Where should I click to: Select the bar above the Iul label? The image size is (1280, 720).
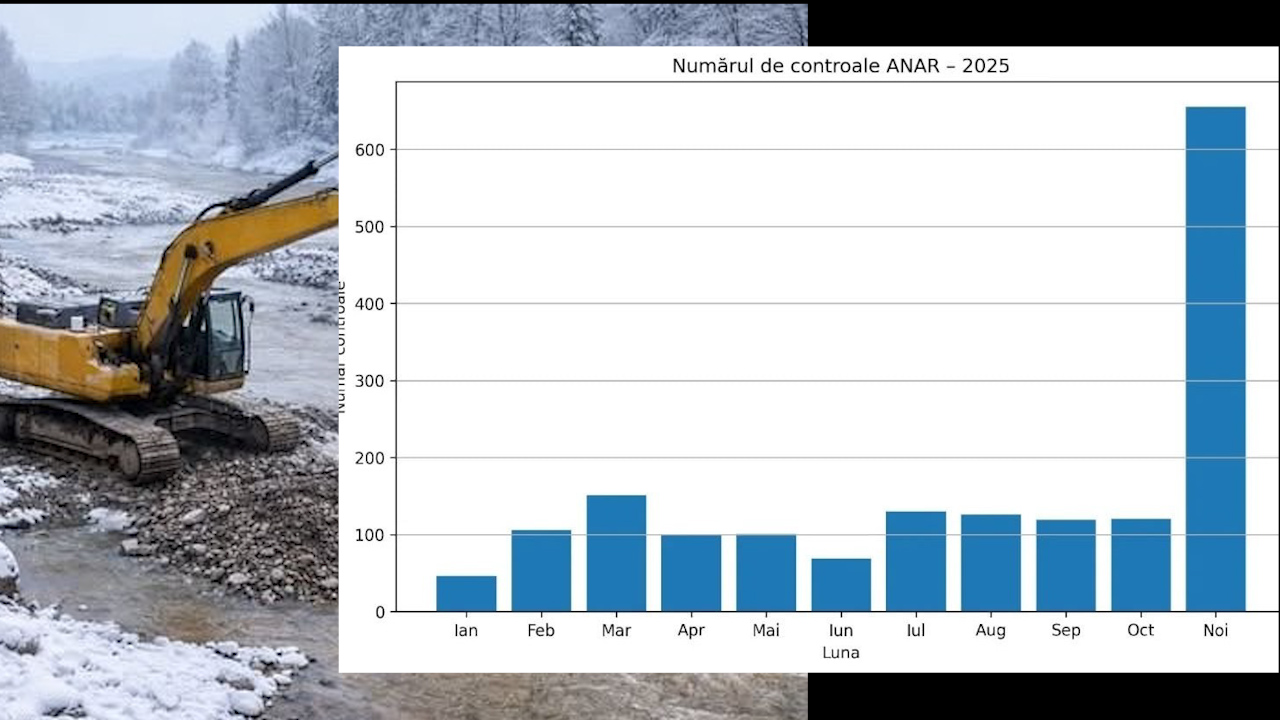tap(916, 562)
